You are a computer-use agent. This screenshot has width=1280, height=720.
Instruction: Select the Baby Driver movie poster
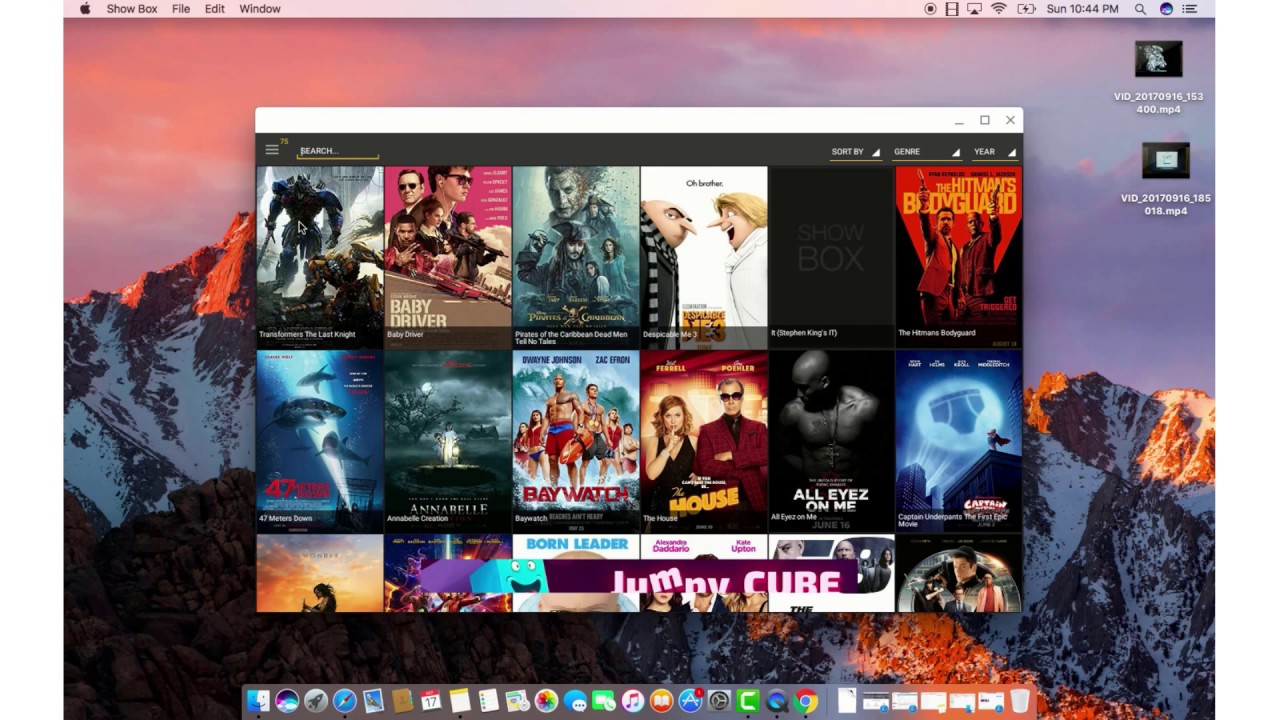click(448, 257)
